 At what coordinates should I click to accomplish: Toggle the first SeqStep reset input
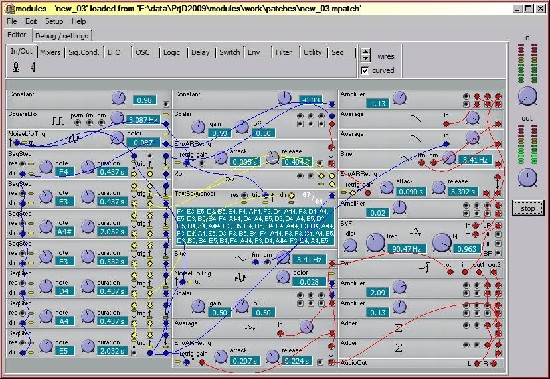[22, 164]
